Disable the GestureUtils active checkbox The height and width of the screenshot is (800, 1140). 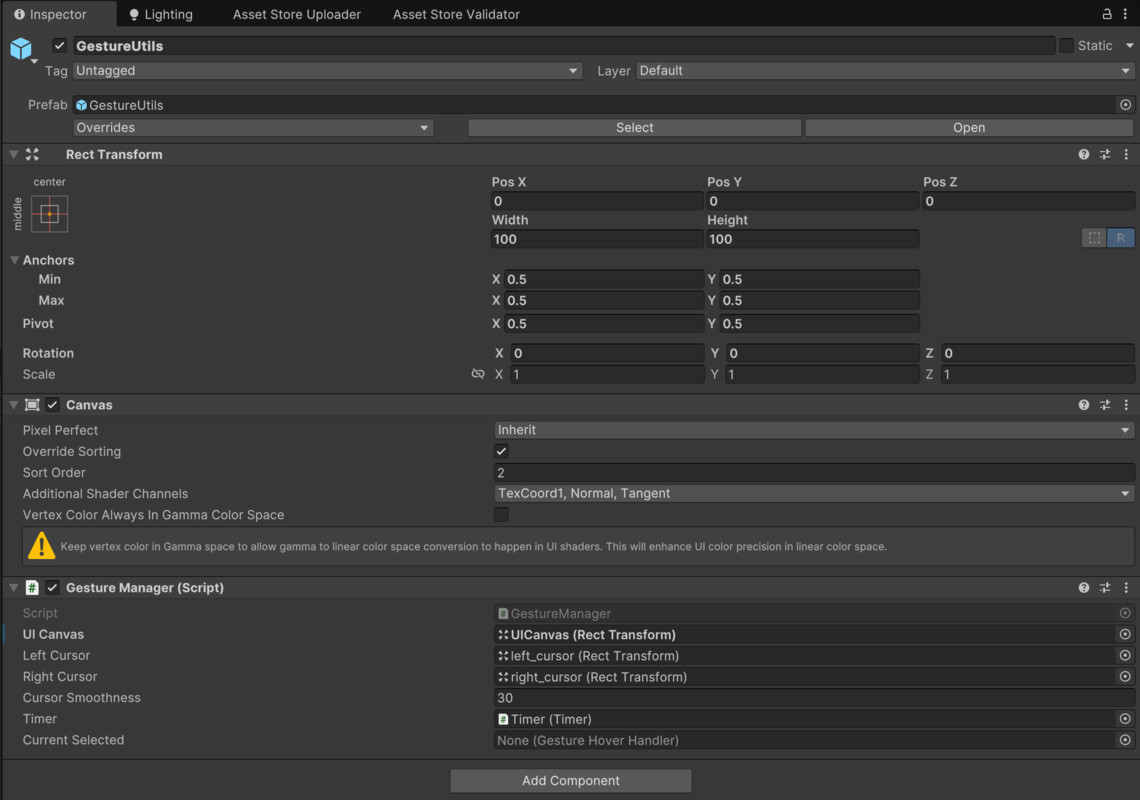60,46
